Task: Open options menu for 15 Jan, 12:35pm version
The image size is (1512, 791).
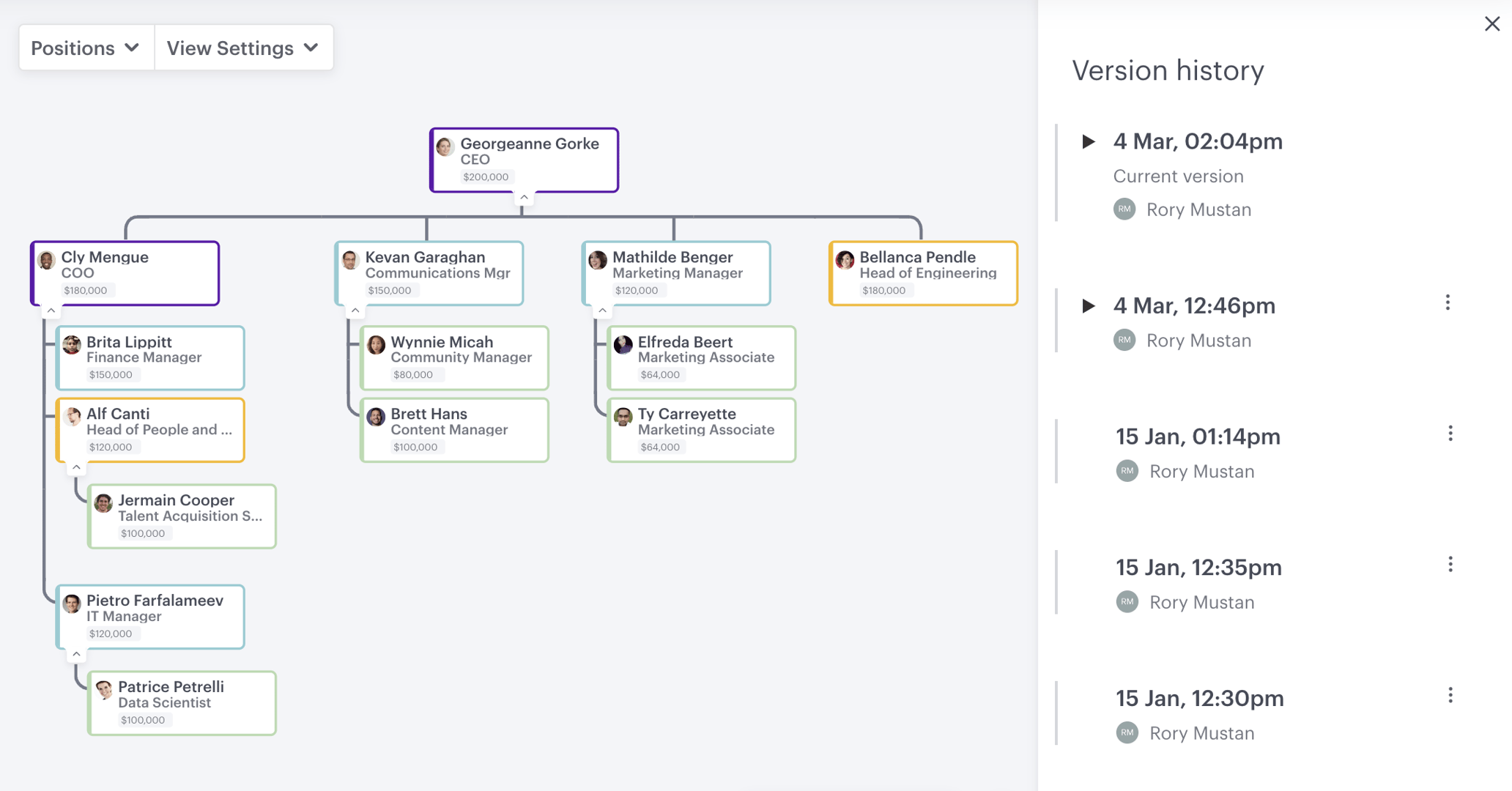Action: [x=1450, y=565]
